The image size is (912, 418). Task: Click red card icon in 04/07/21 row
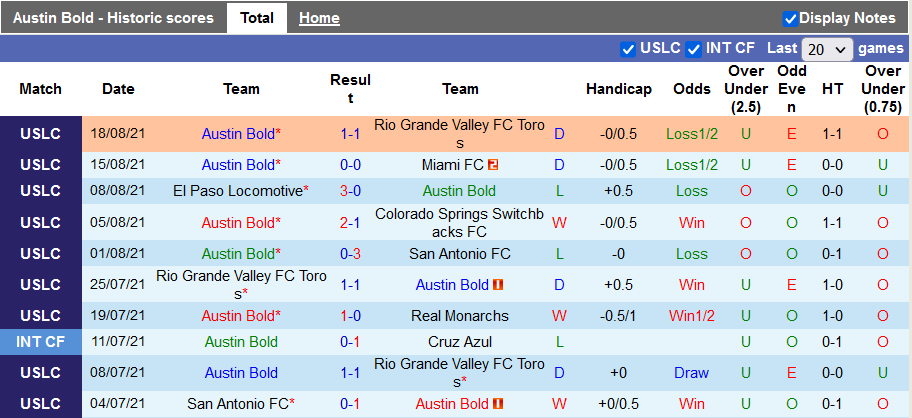click(x=498, y=404)
